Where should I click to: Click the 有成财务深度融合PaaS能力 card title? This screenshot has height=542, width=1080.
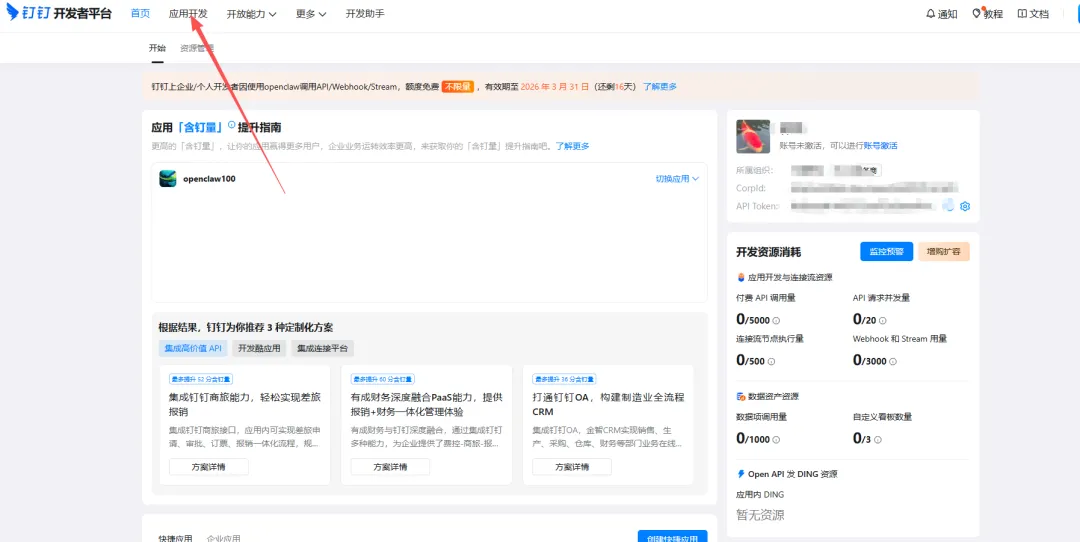coord(426,404)
